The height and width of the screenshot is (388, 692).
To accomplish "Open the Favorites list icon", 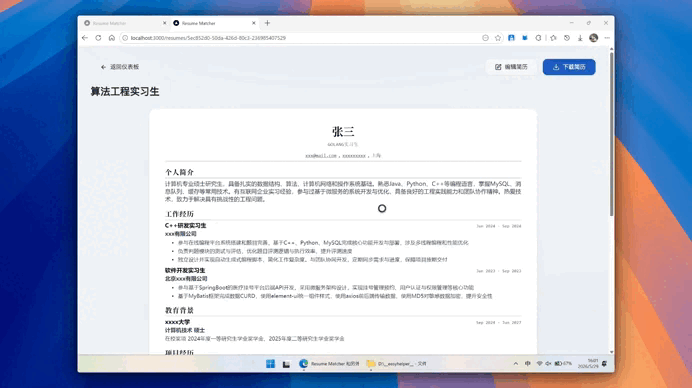I will 553,38.
